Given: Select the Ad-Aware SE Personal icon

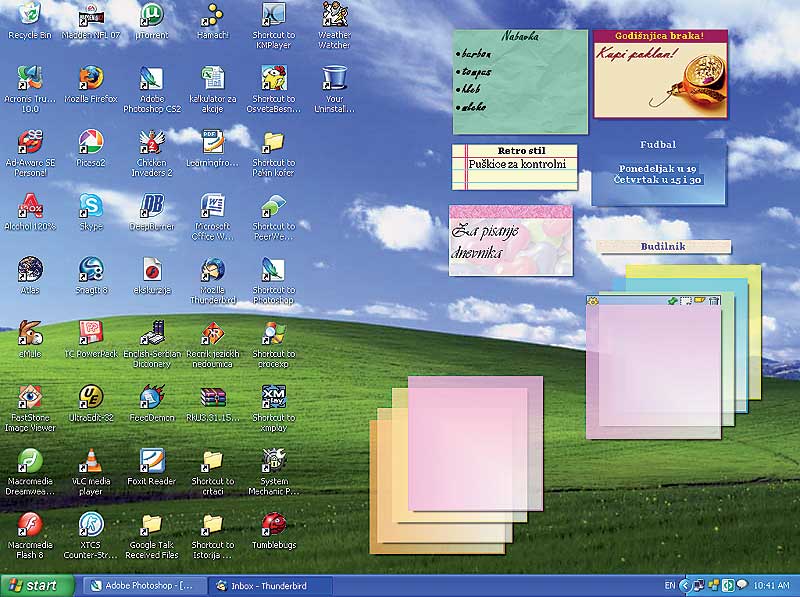Looking at the screenshot, I should pos(30,142).
